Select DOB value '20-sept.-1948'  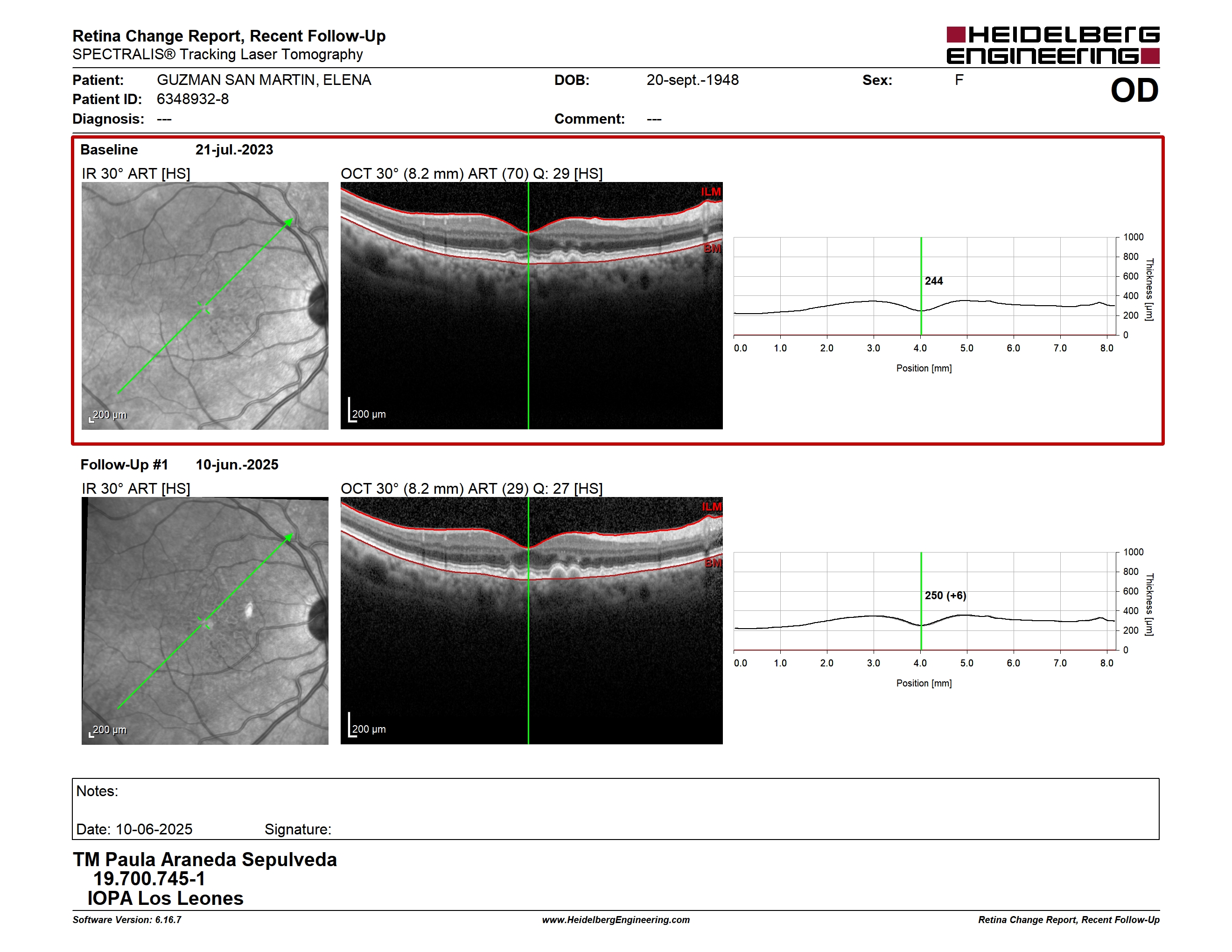[x=693, y=80]
